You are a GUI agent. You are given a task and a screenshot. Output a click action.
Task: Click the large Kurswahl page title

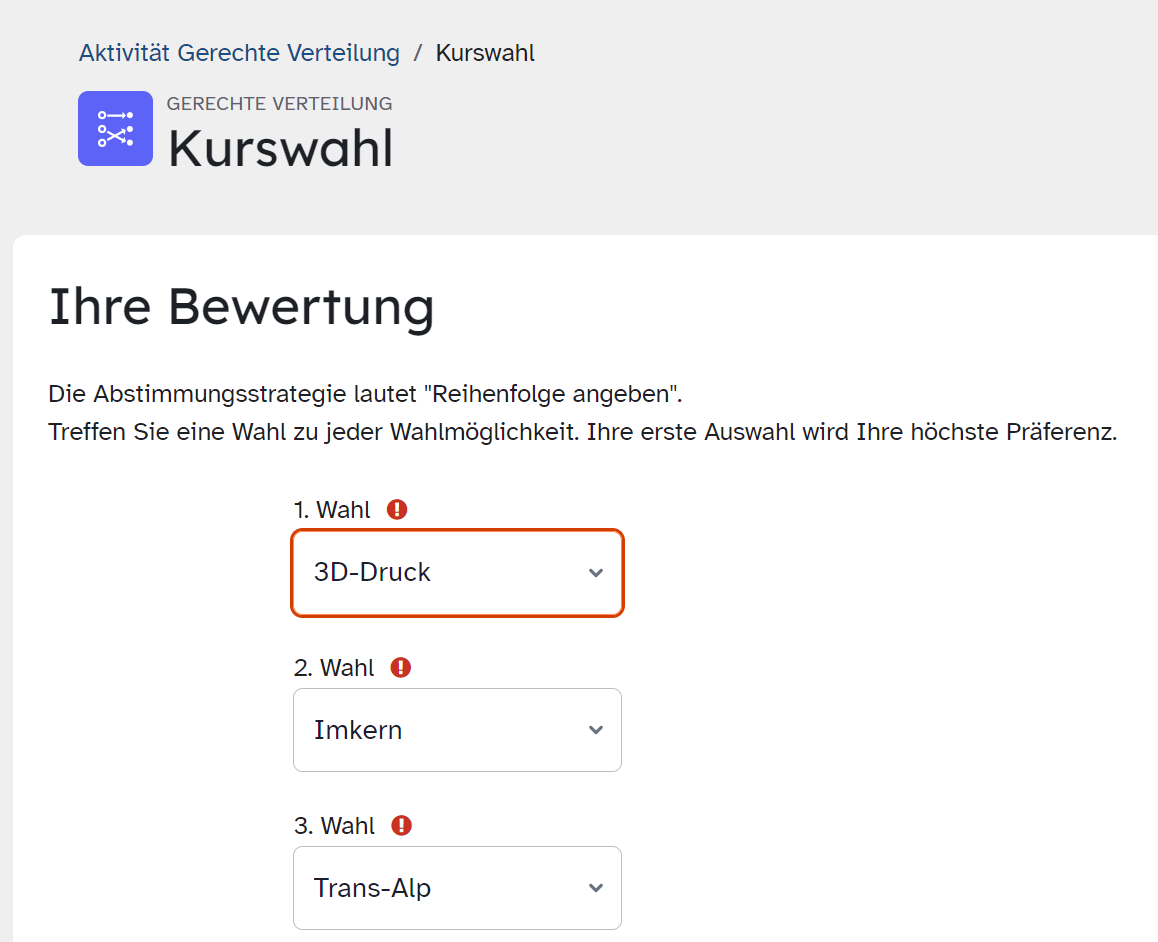coord(280,148)
